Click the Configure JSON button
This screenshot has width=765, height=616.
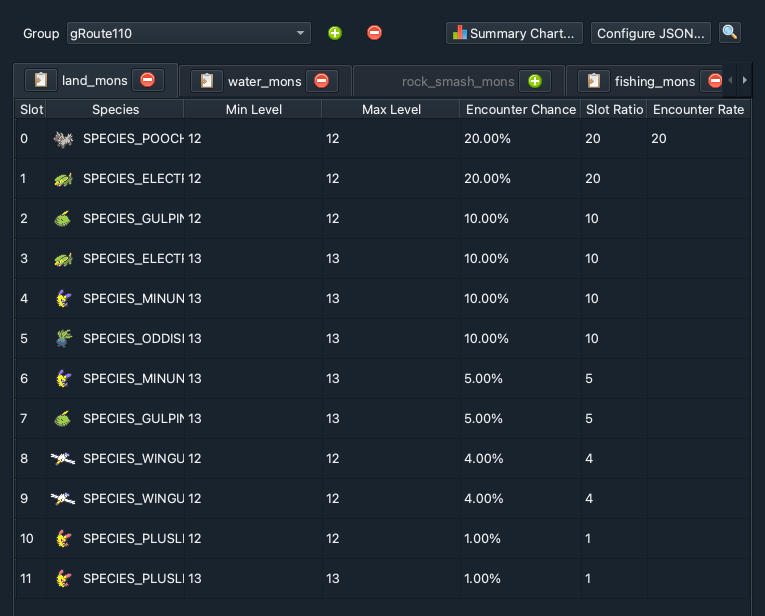tap(650, 33)
